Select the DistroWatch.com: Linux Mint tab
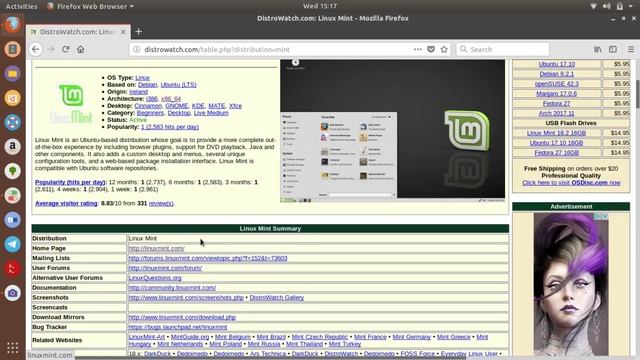This screenshot has height=360, width=640. (78, 31)
